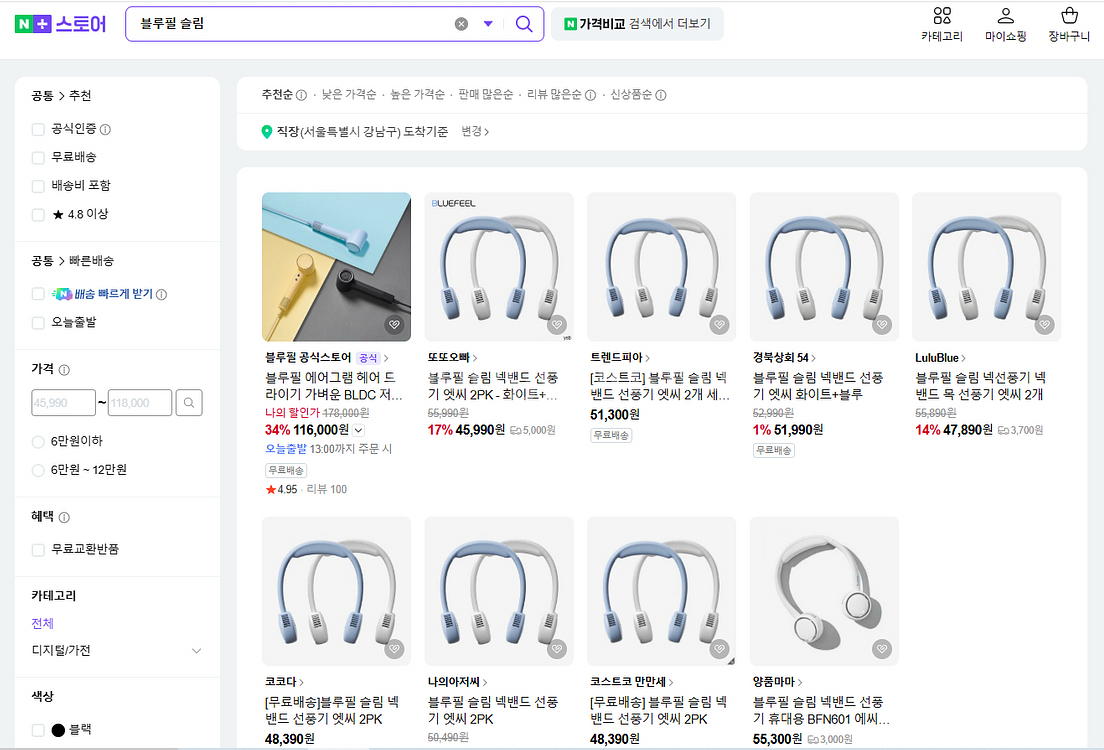Viewport: 1104px width, 750px height.
Task: Open the LuluBlue store link
Action: pyautogui.click(x=941, y=358)
